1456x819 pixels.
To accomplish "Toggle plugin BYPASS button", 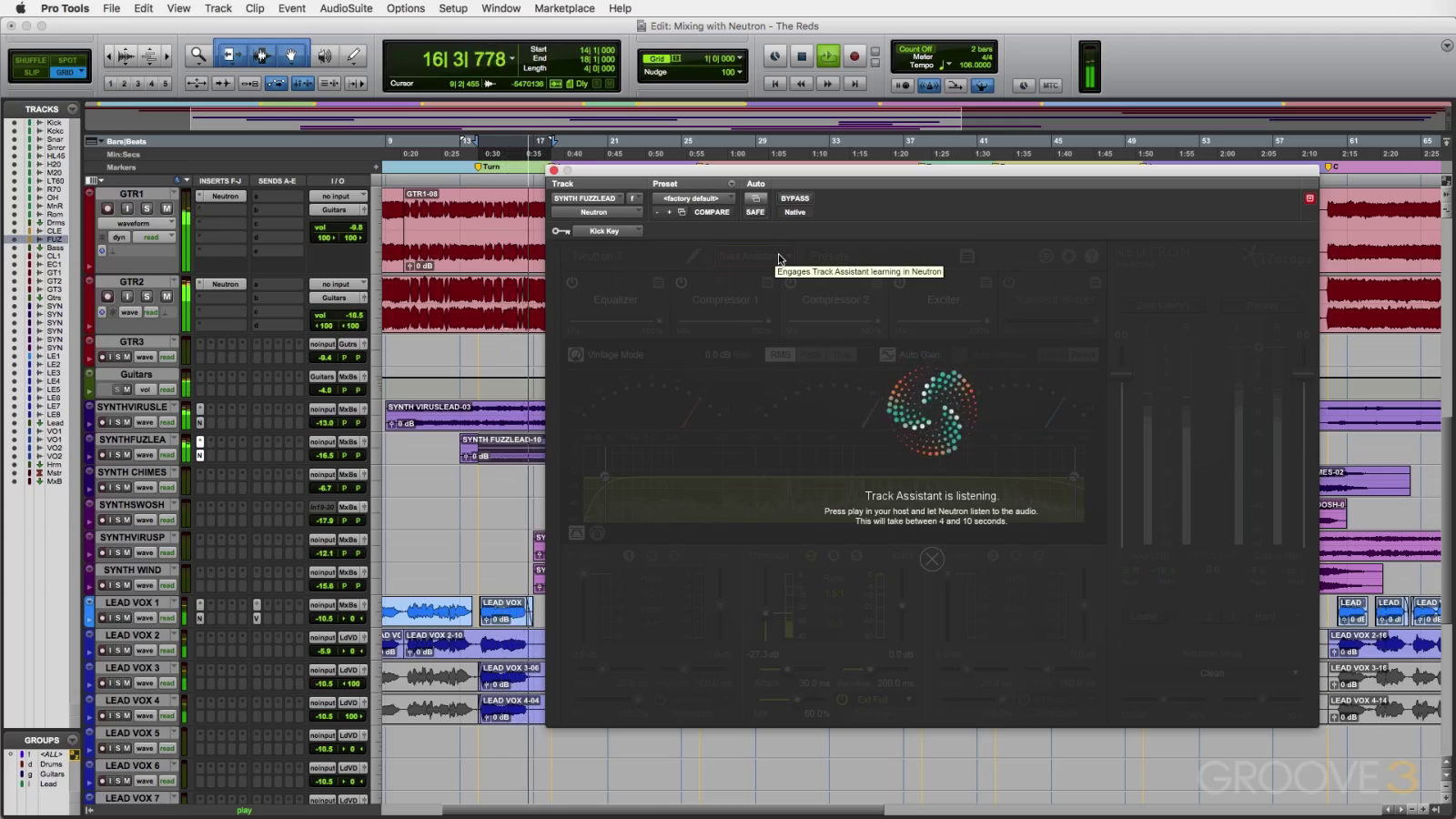I will tap(794, 198).
